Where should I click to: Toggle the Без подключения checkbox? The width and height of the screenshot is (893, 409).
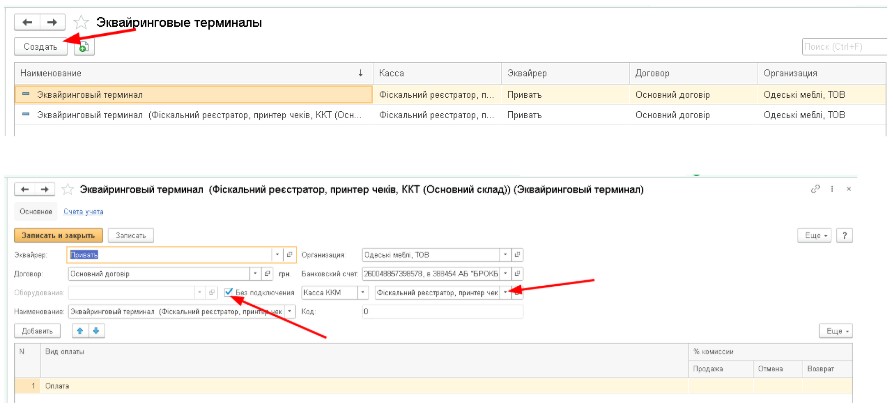coord(230,292)
